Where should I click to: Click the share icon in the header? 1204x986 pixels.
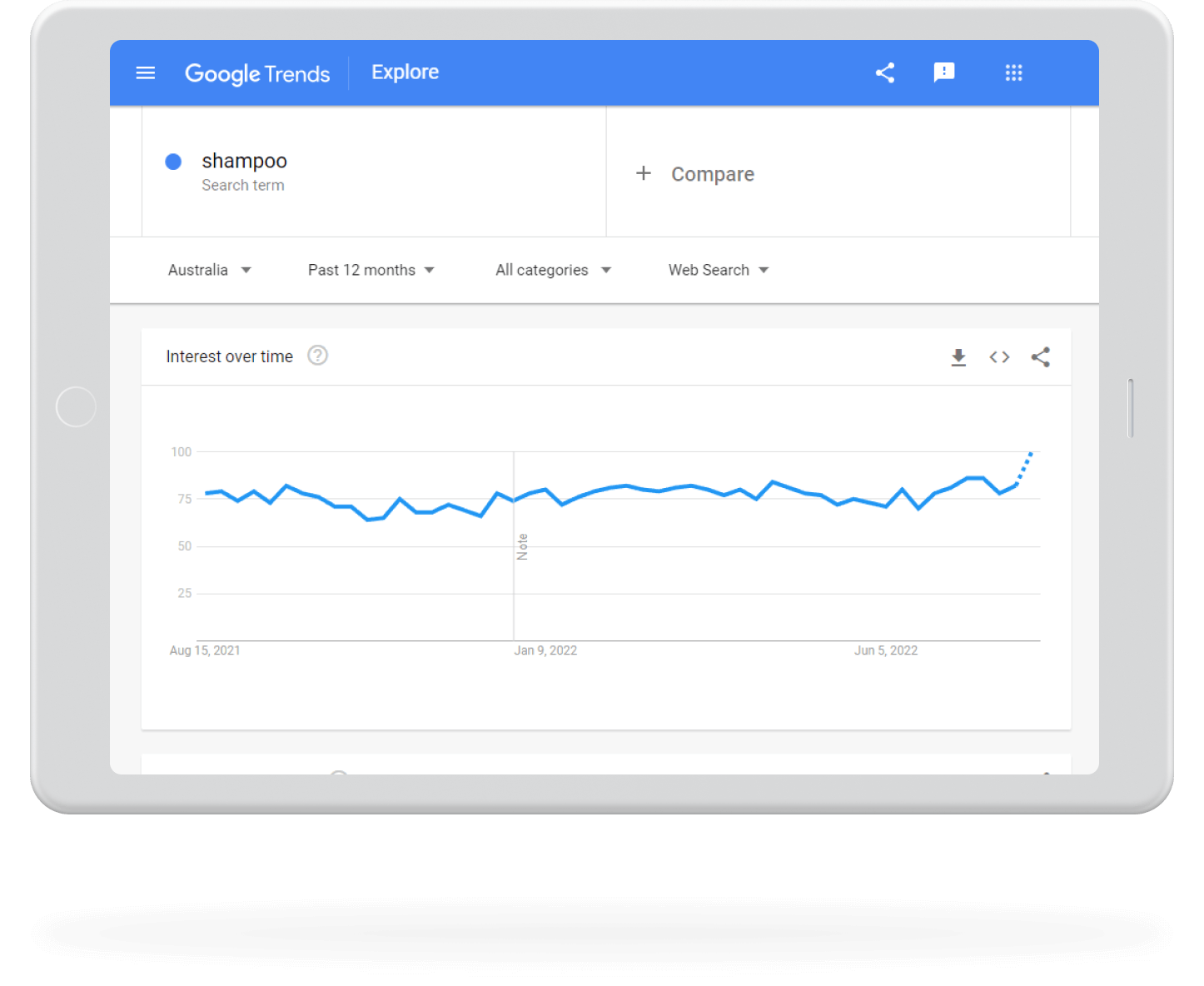885,73
